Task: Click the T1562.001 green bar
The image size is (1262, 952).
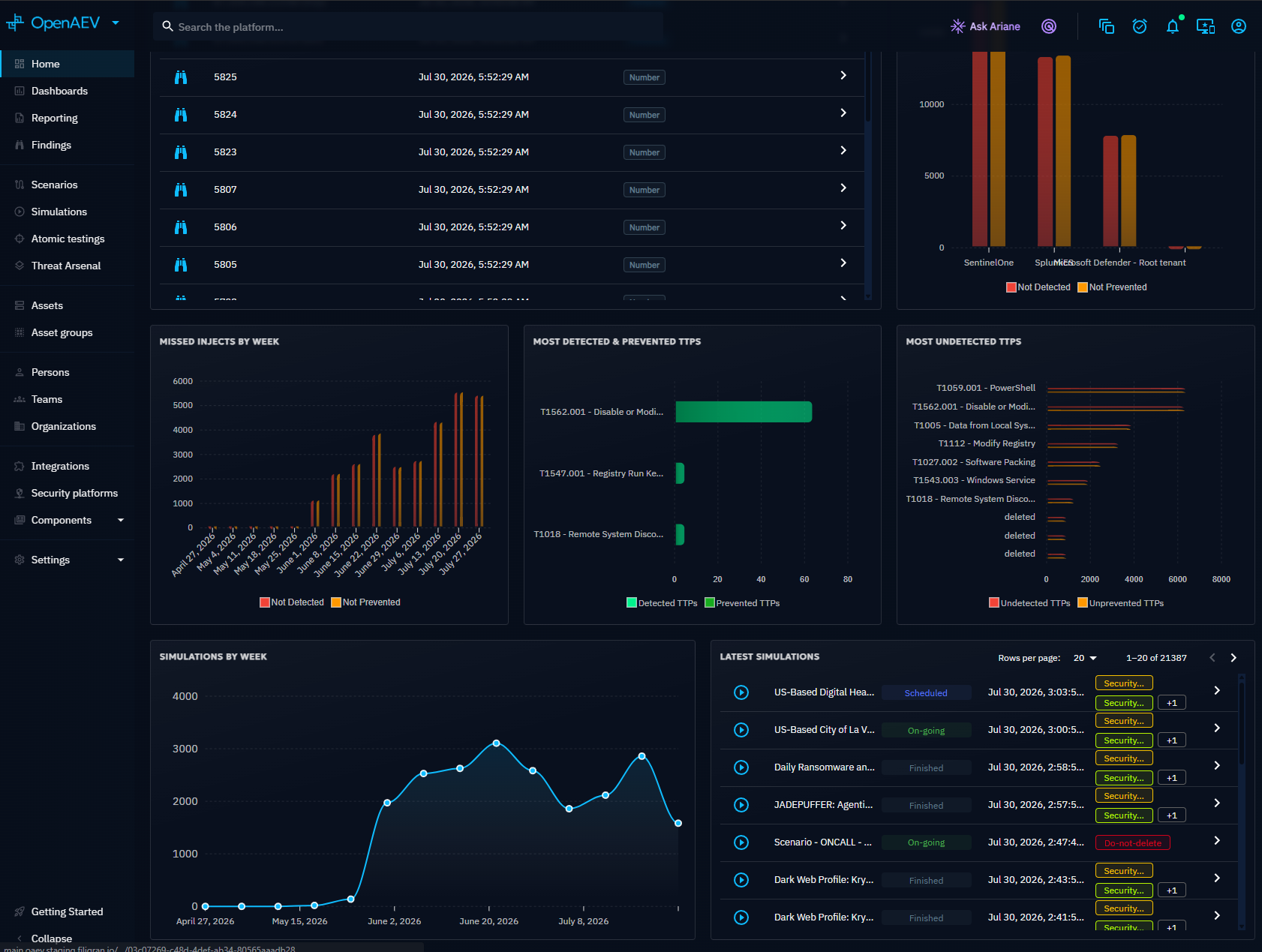Action: click(x=744, y=412)
